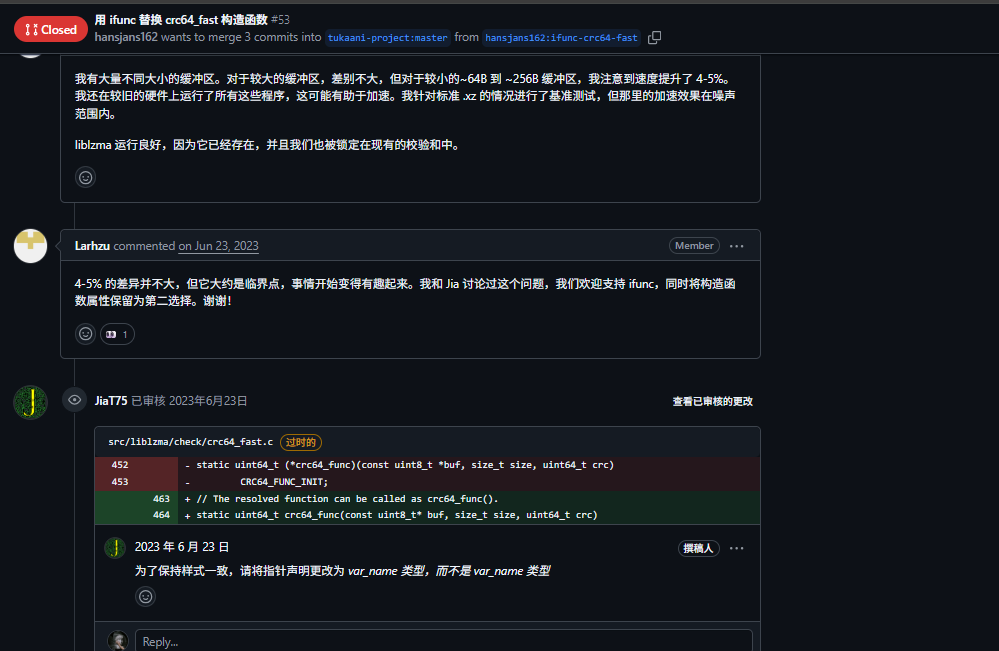Click the small avatar in the review comment
The width and height of the screenshot is (999, 651).
pyautogui.click(x=116, y=547)
